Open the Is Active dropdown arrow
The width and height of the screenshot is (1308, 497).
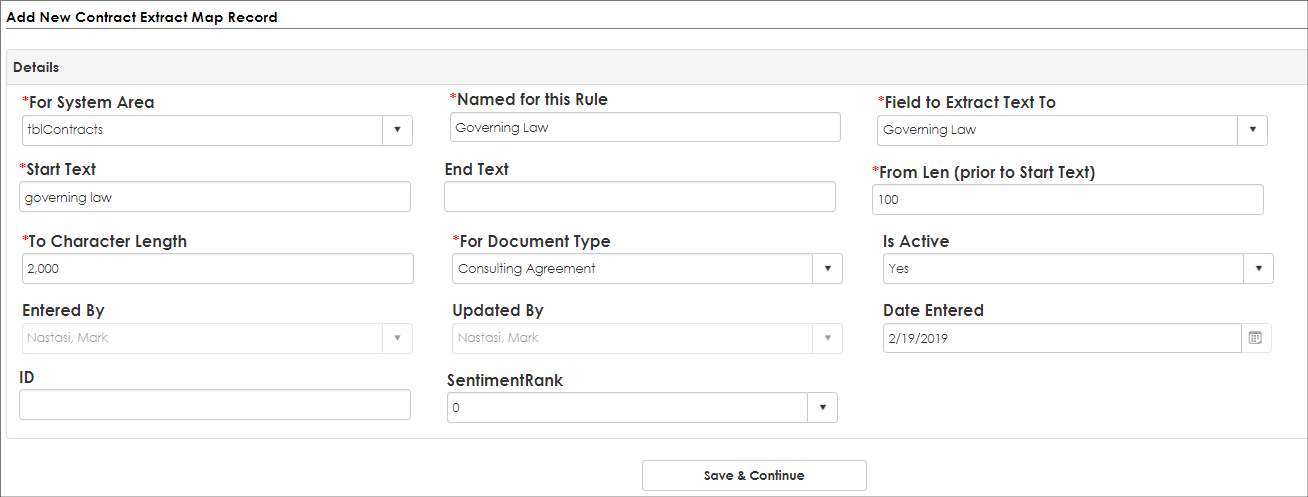[1258, 269]
